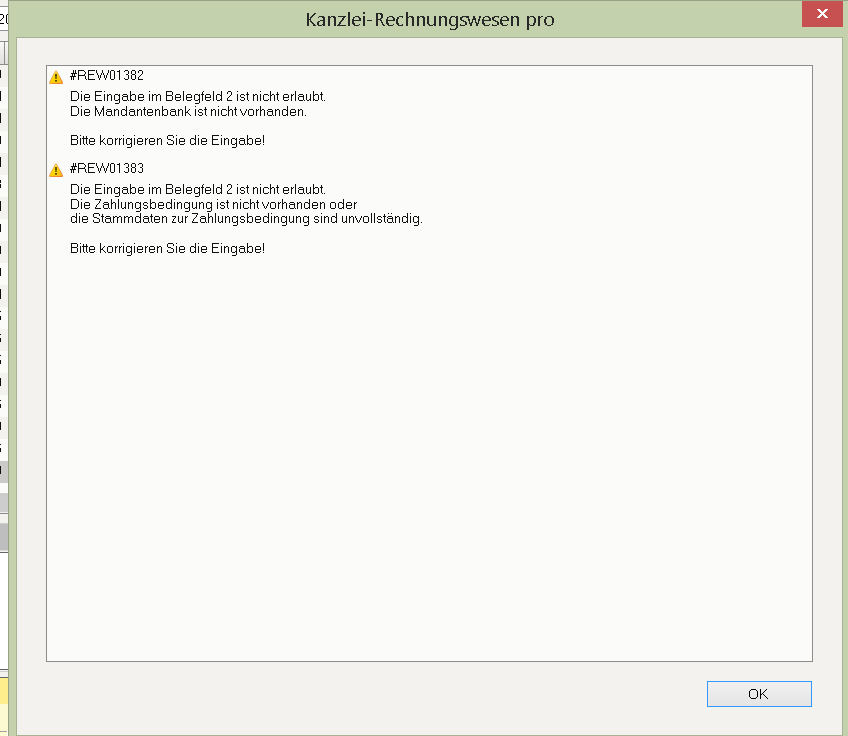Close the dialog with the red X
Viewport: 848px width, 736px height.
pos(821,14)
